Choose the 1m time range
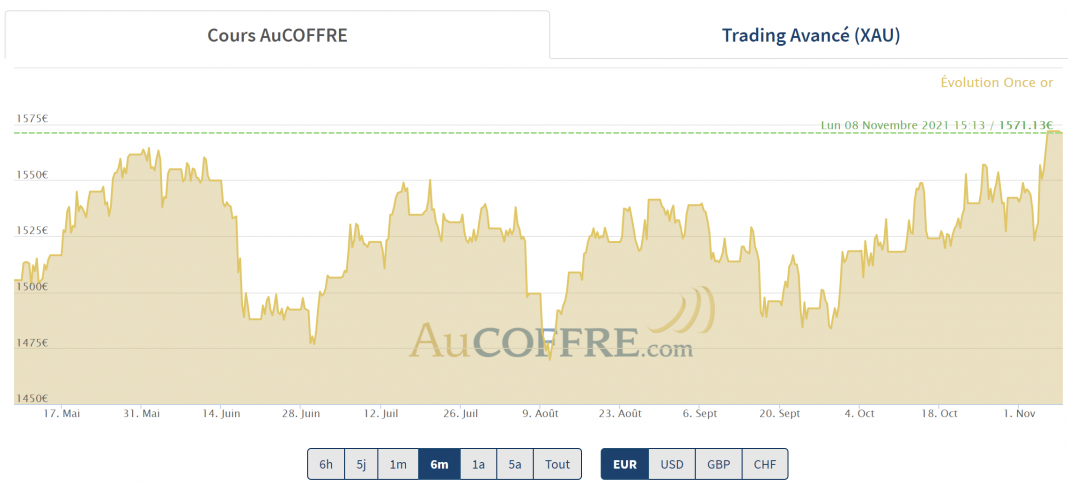 pyautogui.click(x=398, y=465)
